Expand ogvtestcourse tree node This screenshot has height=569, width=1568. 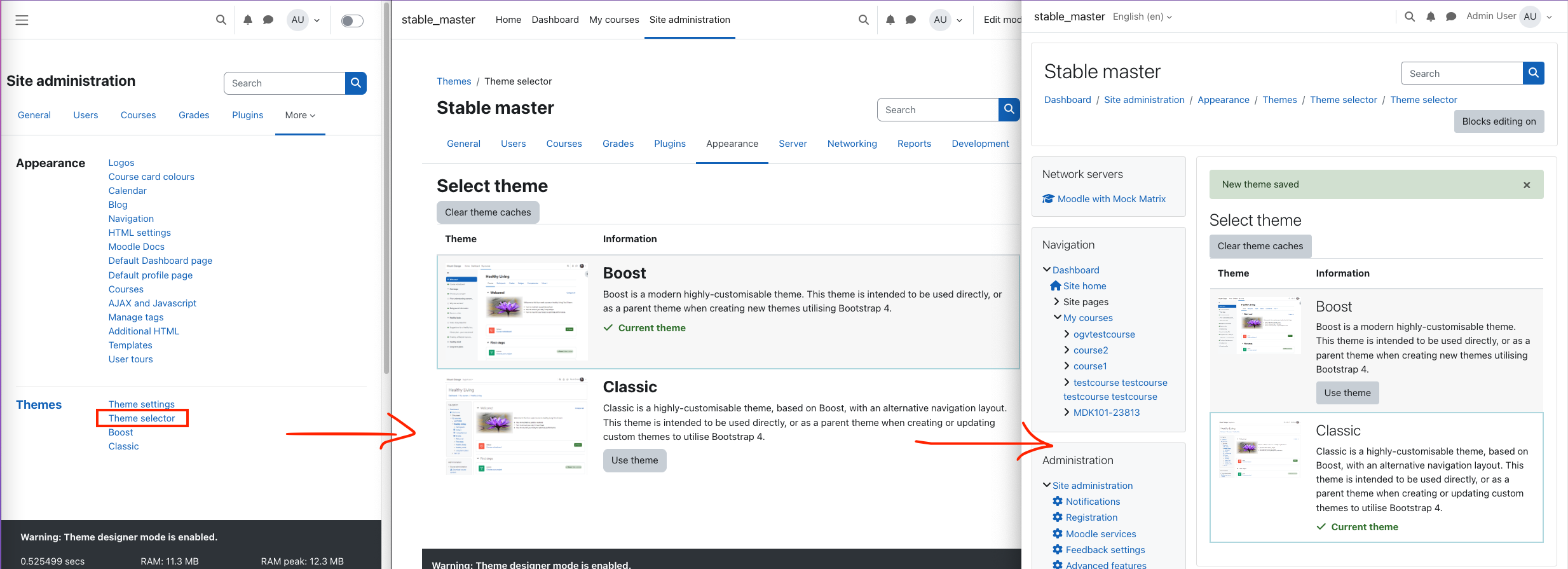tap(1067, 334)
